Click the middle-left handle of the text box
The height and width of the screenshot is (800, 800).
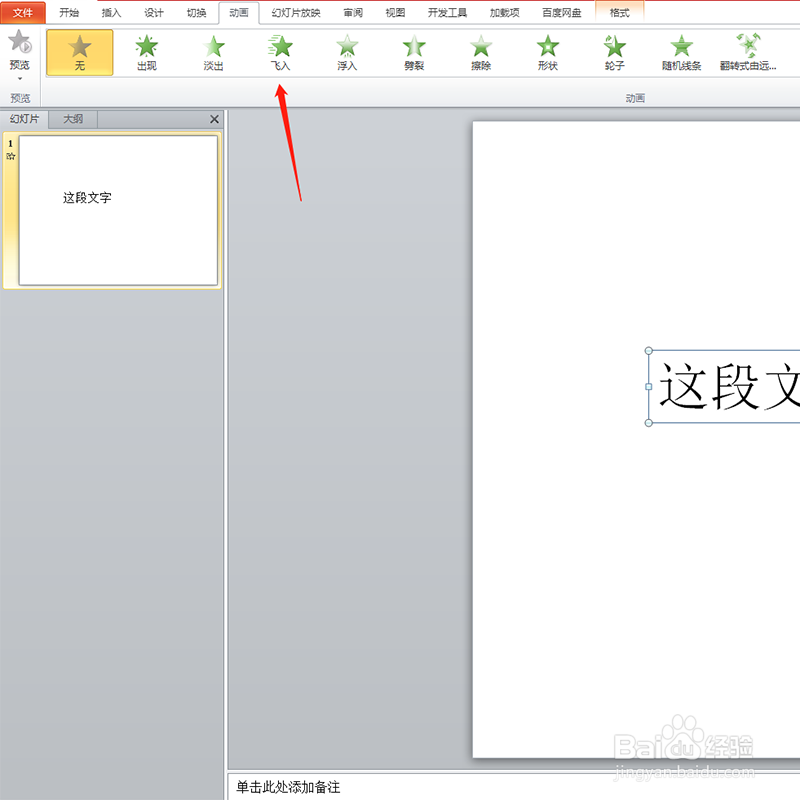[x=648, y=387]
